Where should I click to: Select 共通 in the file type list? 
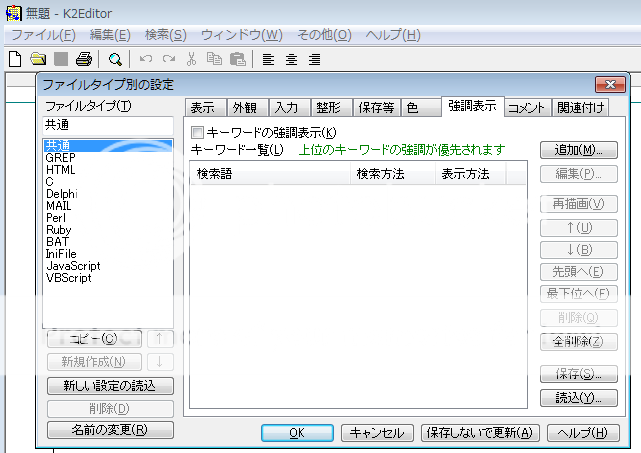108,146
